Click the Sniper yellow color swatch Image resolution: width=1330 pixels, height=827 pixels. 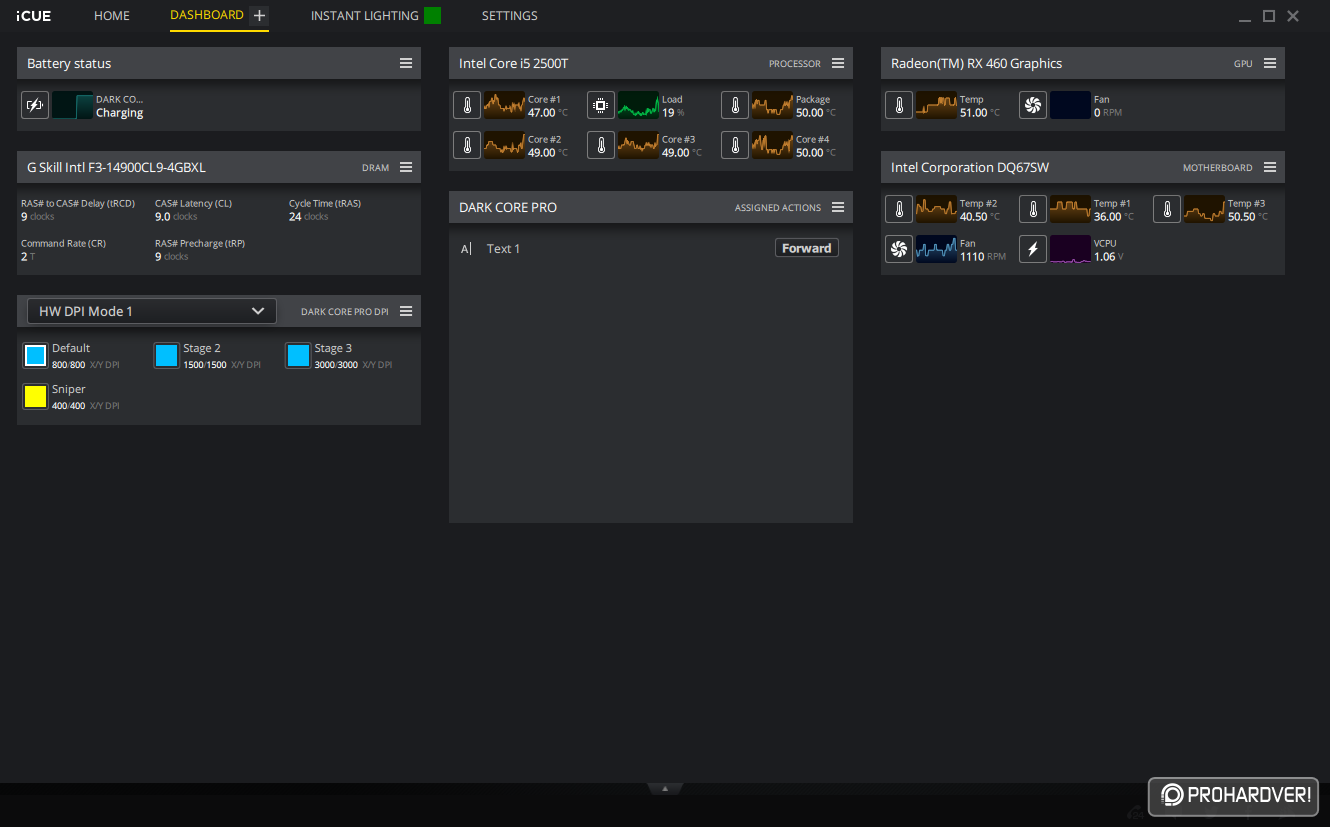click(35, 396)
